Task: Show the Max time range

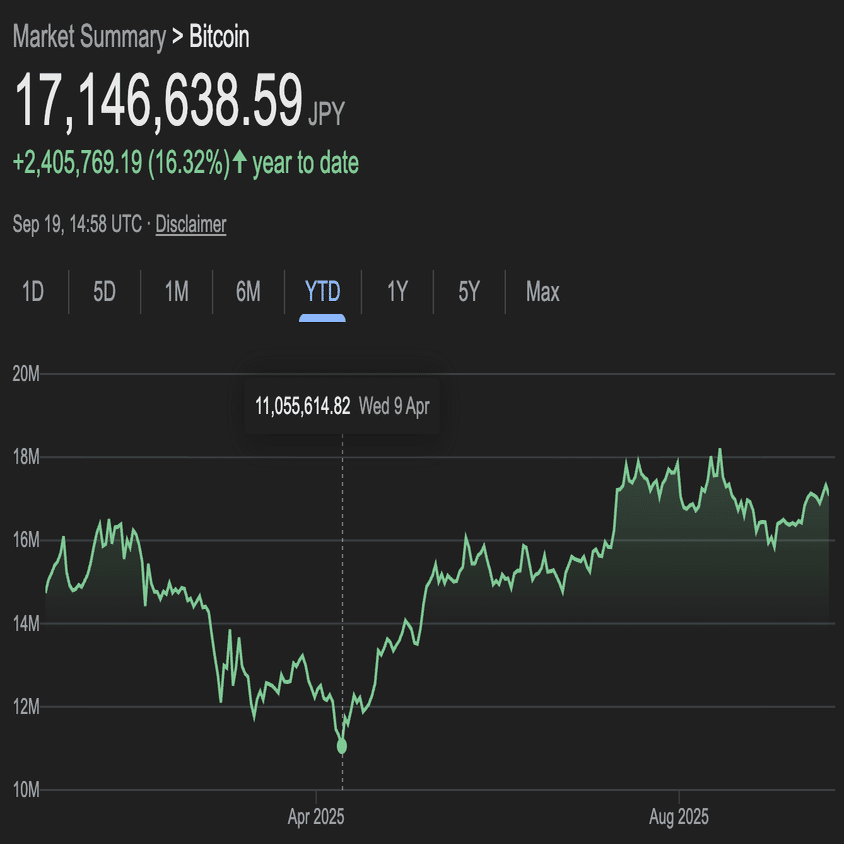Action: coord(543,292)
